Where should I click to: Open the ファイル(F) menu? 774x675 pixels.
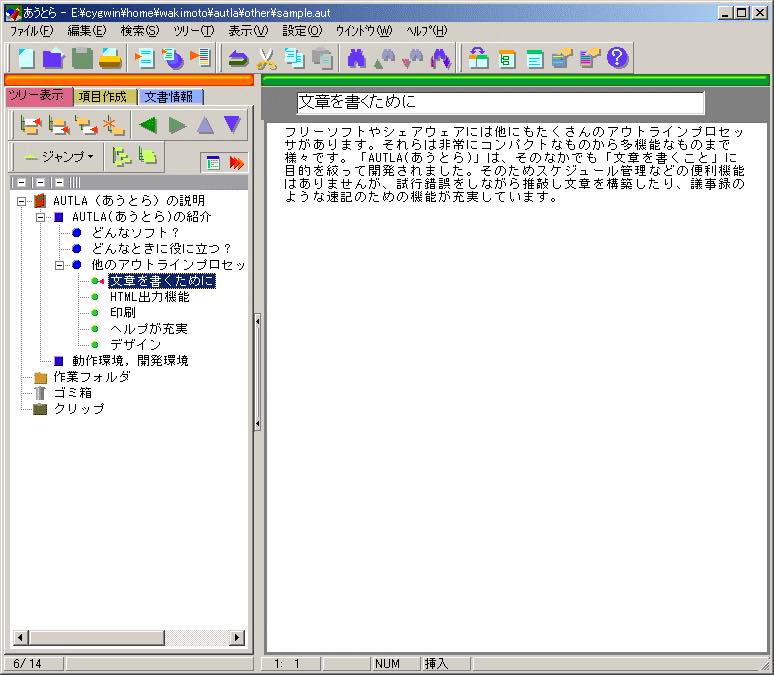coord(31,31)
